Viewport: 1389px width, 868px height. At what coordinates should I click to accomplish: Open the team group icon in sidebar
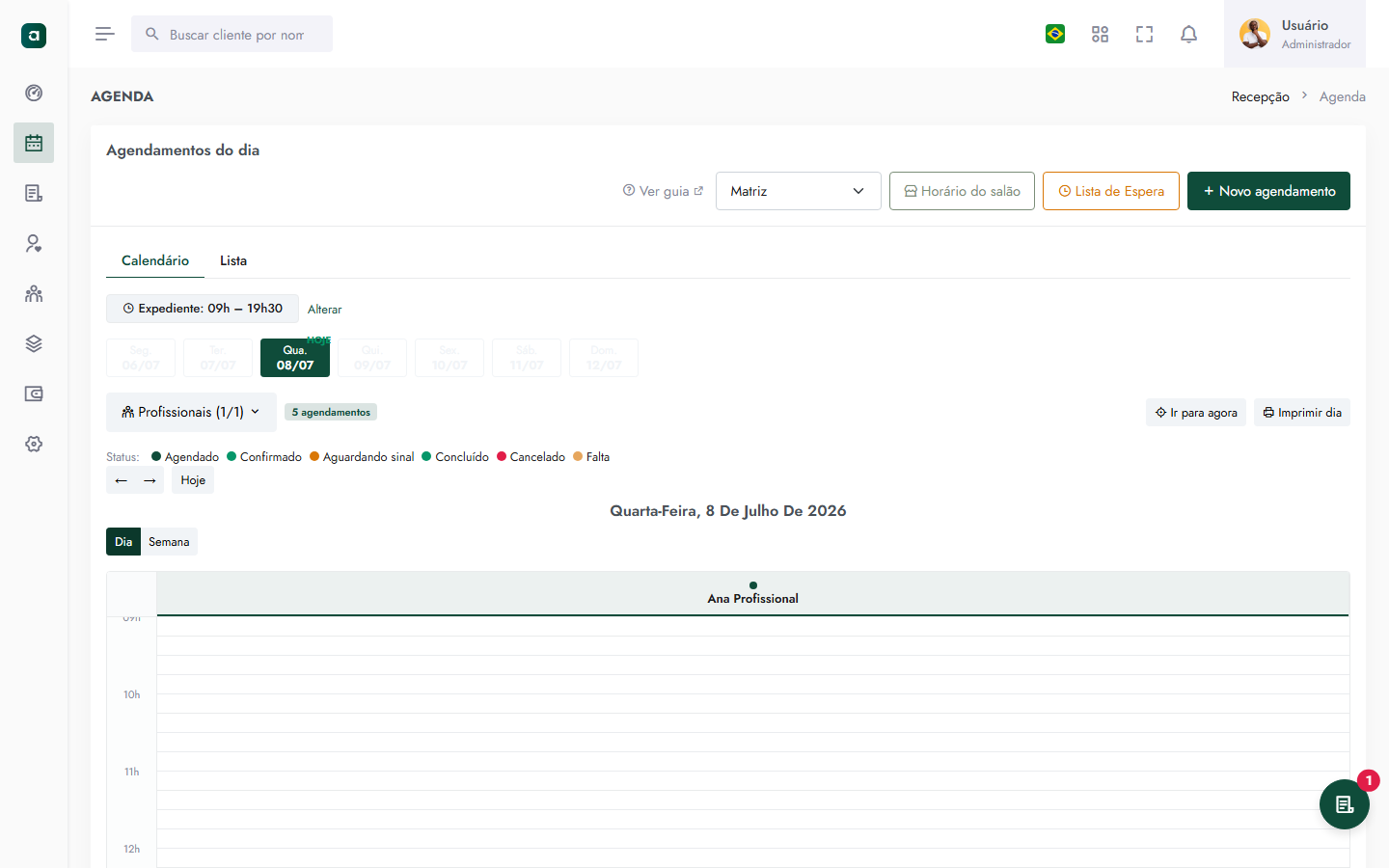[x=34, y=293]
